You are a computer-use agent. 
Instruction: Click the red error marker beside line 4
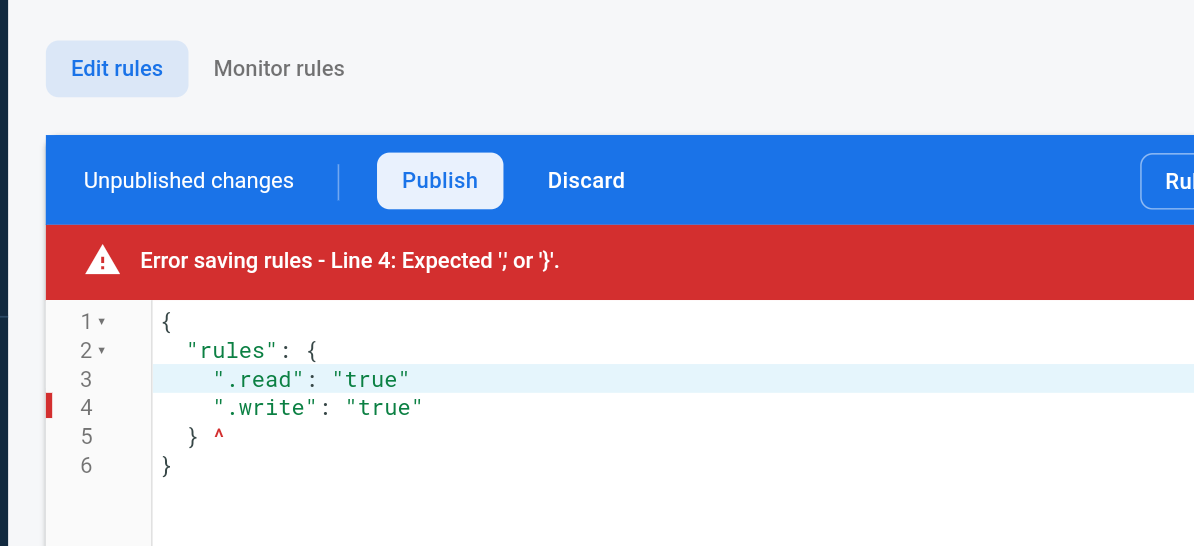[x=49, y=406]
